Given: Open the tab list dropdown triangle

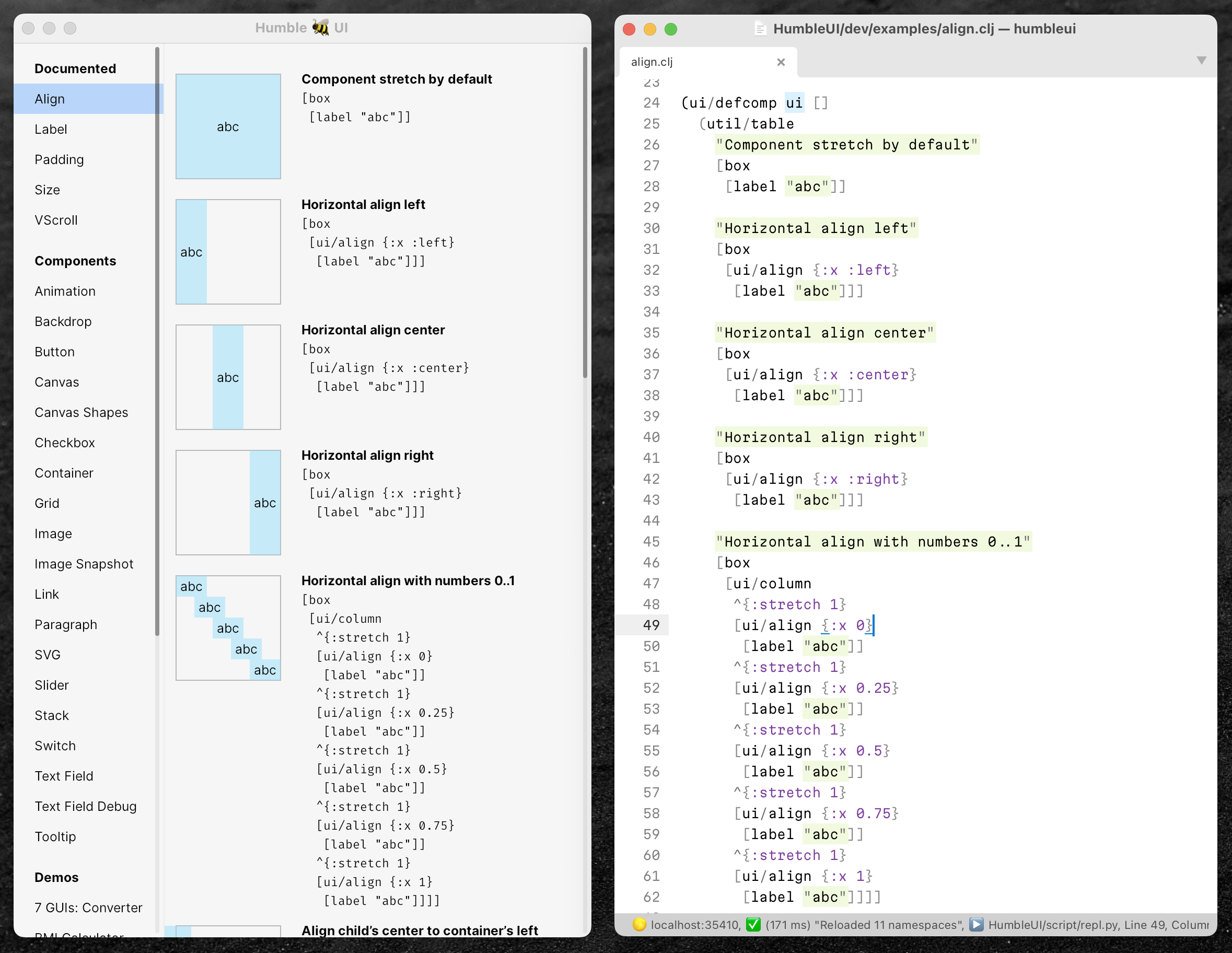Looking at the screenshot, I should pyautogui.click(x=1201, y=61).
